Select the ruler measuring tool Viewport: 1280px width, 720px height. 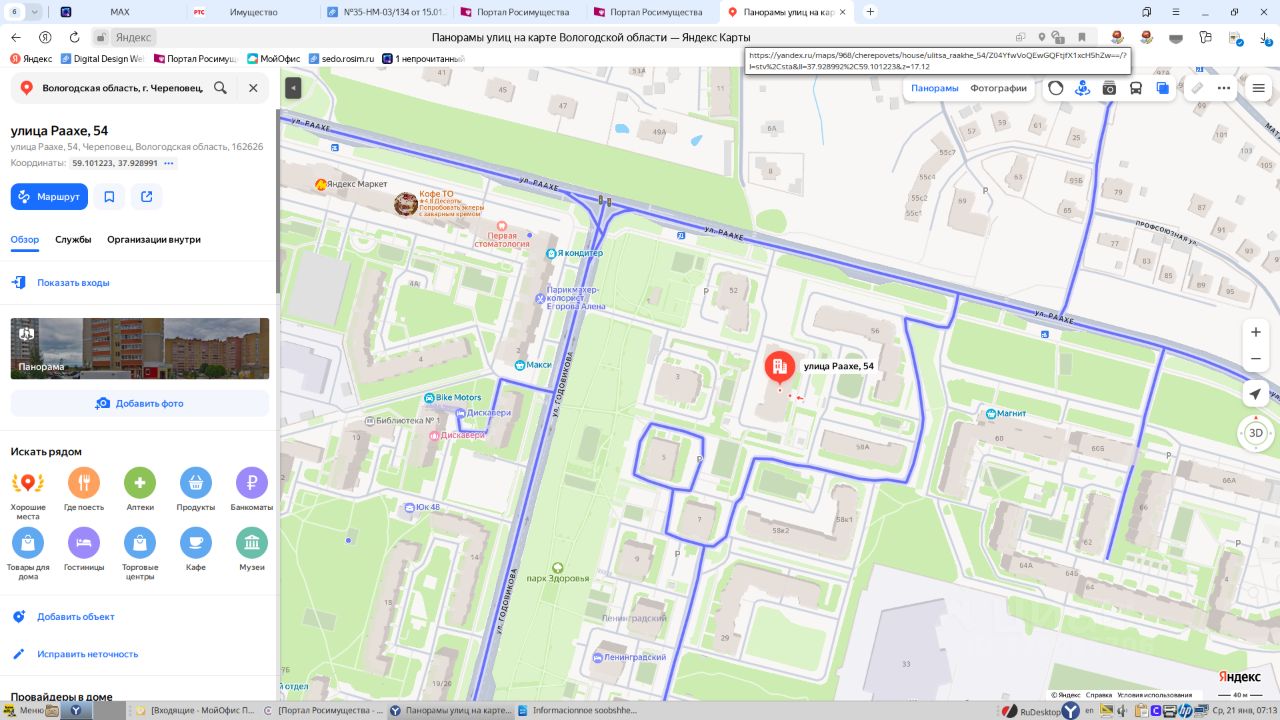click(1197, 88)
